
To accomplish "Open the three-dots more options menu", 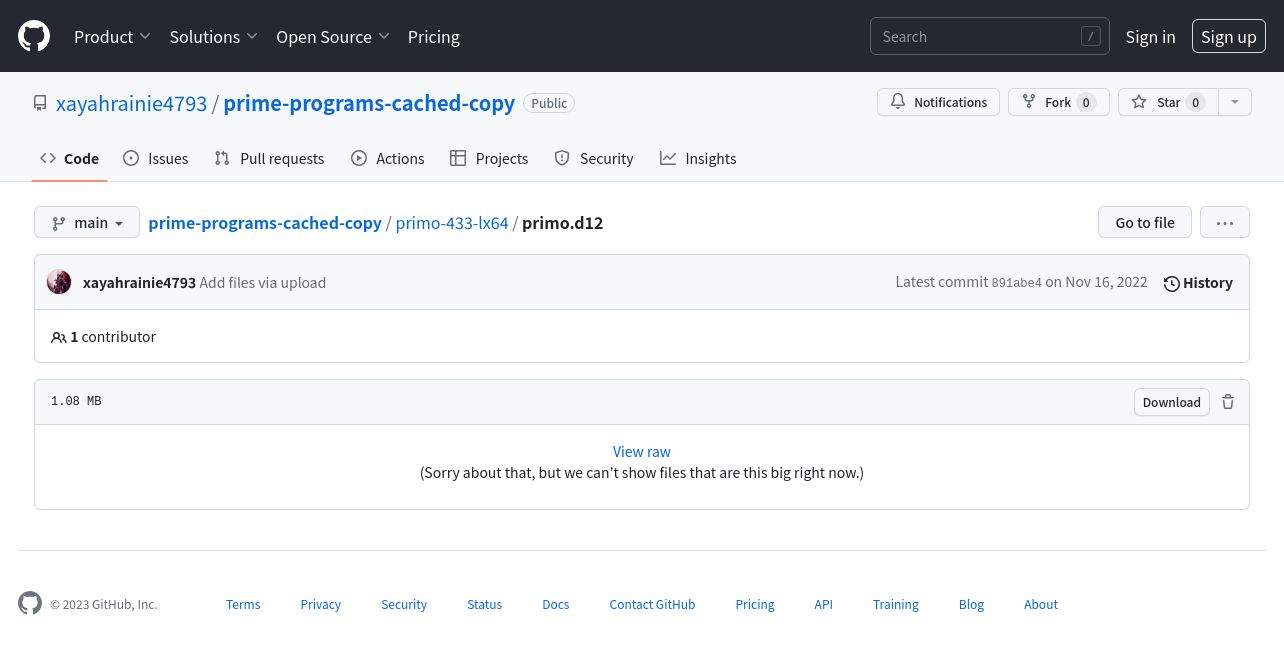I will [x=1225, y=223].
